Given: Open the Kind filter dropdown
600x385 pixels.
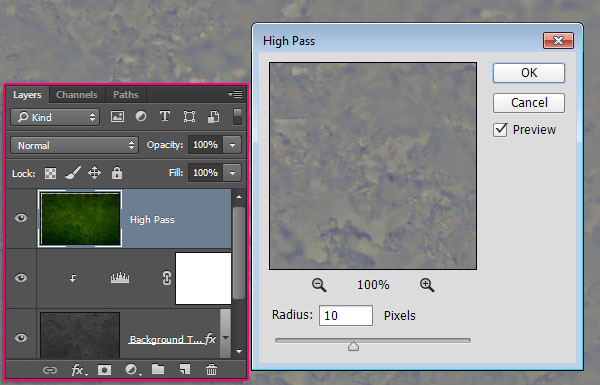Looking at the screenshot, I should 55,117.
